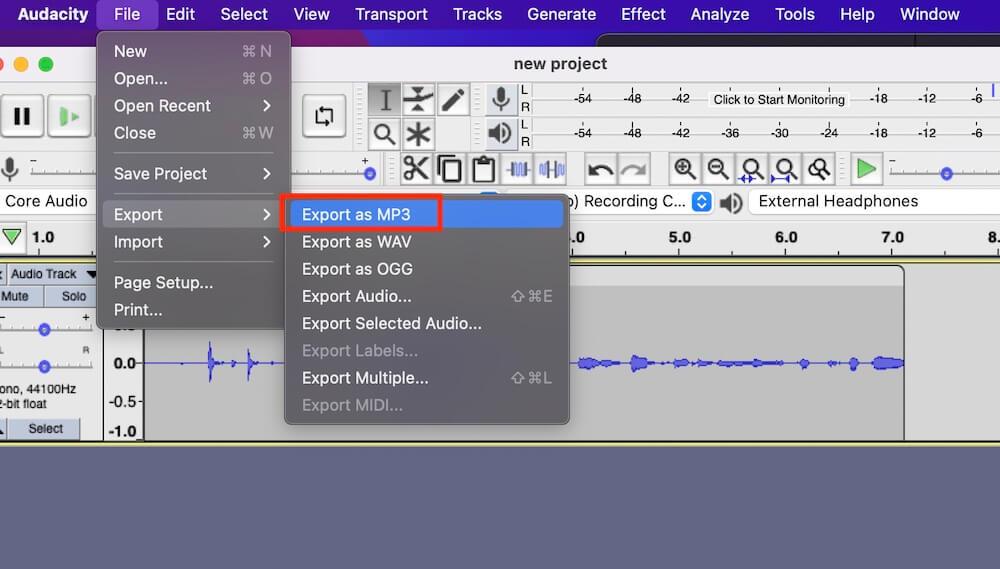This screenshot has width=1000, height=569.
Task: Select the Zoom magnifier tool
Action: [385, 134]
